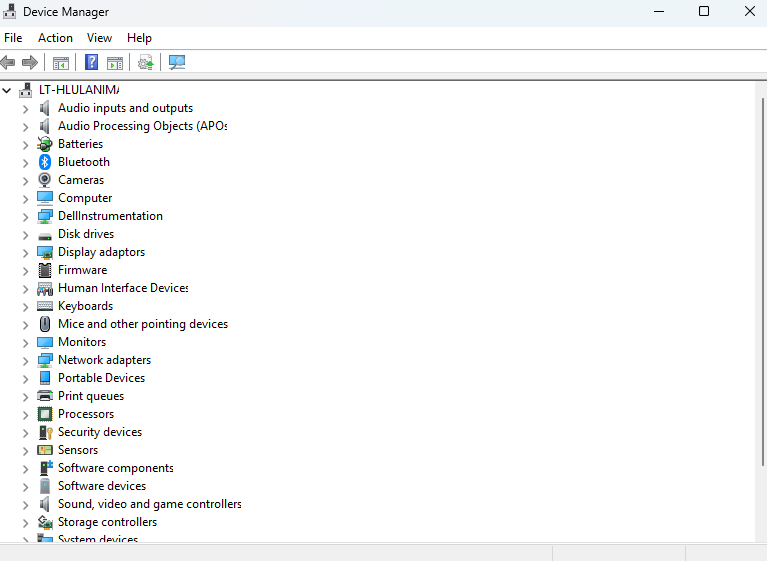
Task: Expand the Network adapters chevron
Action: [25, 361]
